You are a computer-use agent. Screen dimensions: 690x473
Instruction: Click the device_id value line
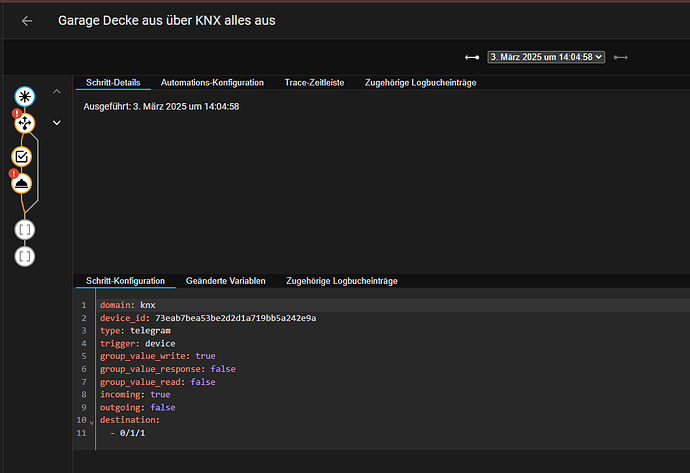click(x=208, y=318)
